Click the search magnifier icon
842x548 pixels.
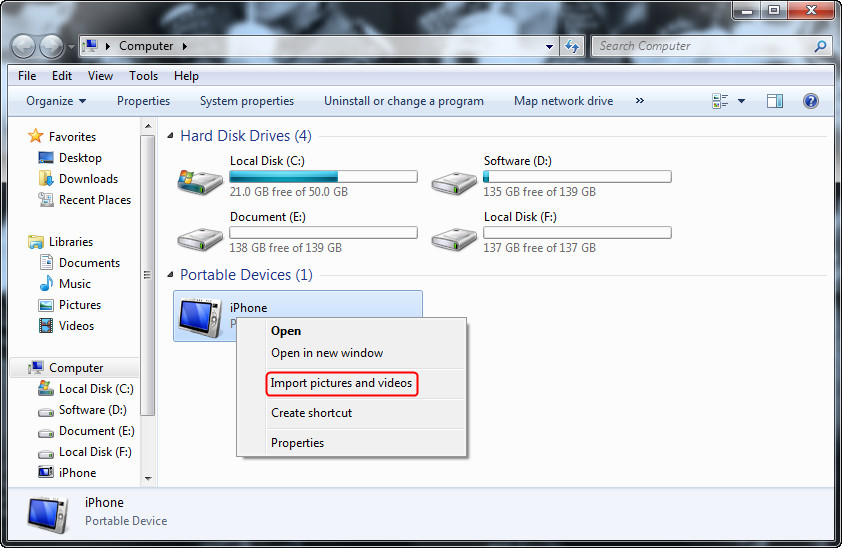click(x=820, y=47)
